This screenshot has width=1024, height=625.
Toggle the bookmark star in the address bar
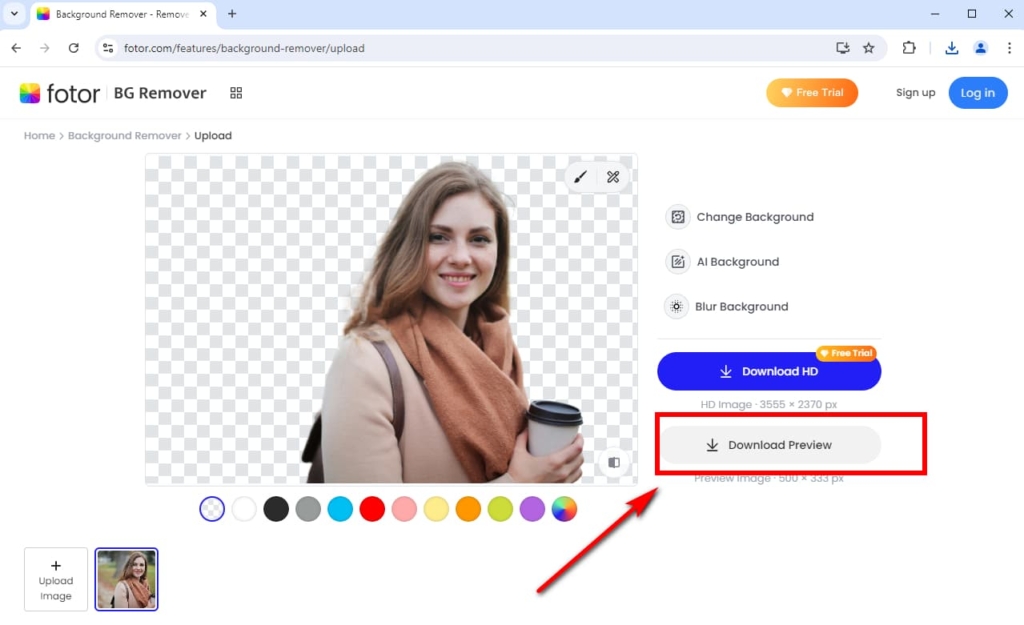coord(869,47)
